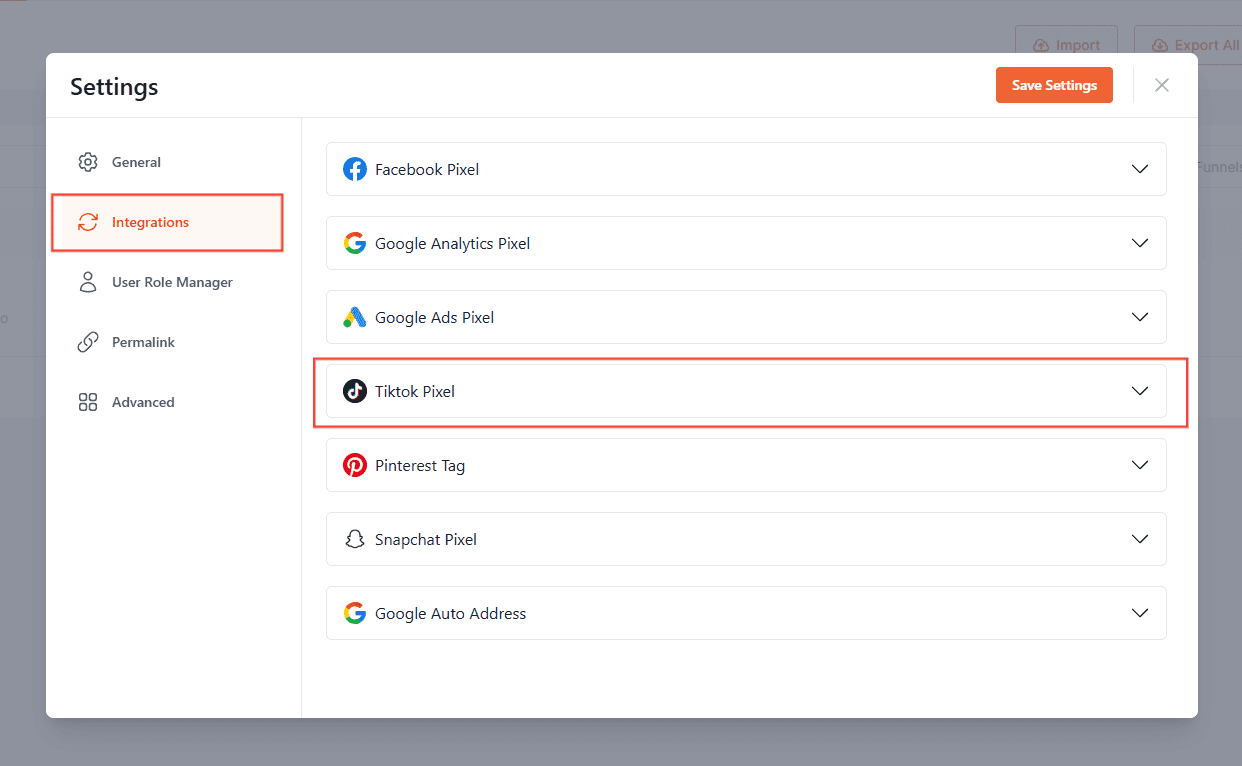Image resolution: width=1242 pixels, height=766 pixels.
Task: Close the Settings dialog
Action: click(x=1162, y=85)
